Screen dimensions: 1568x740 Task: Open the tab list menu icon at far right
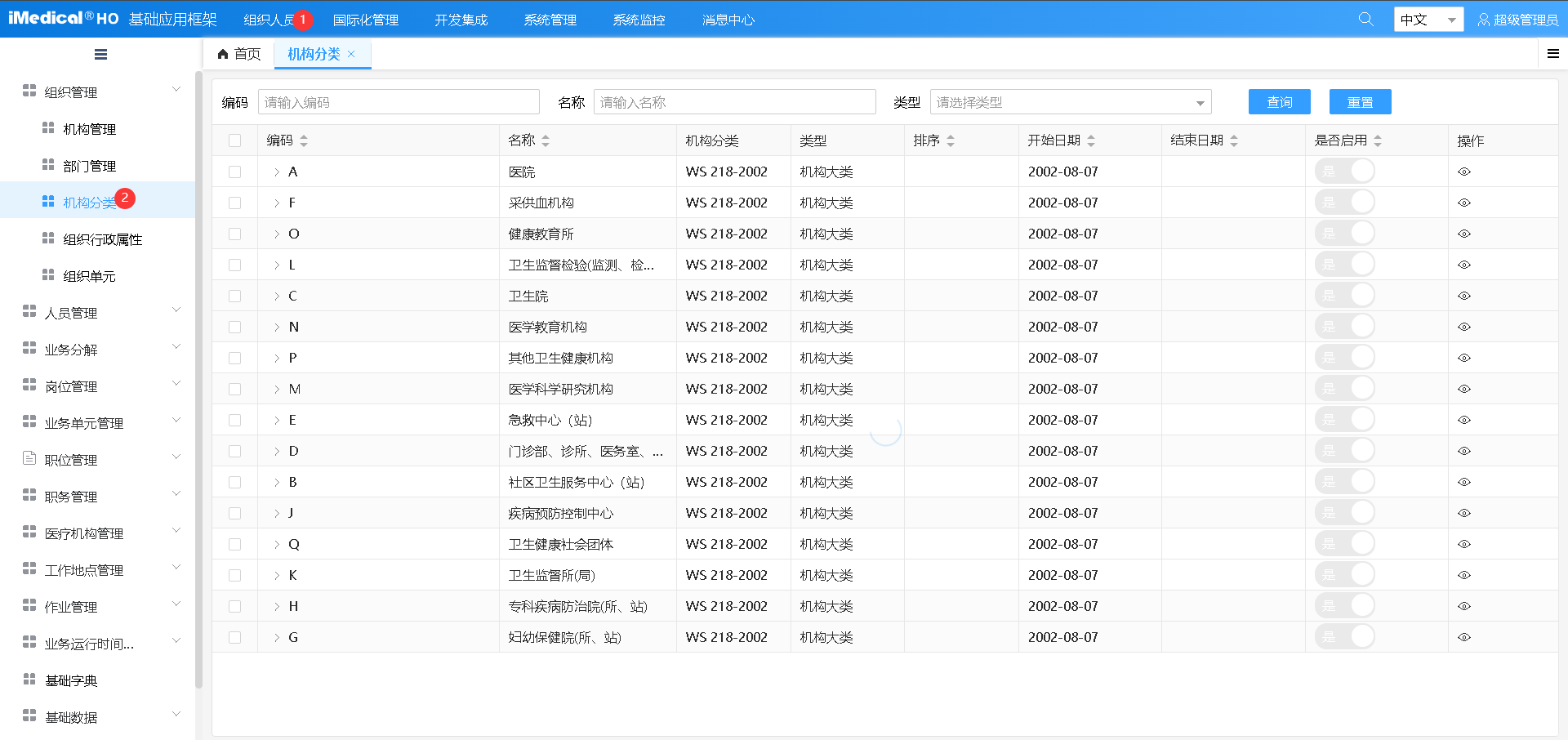point(1552,54)
